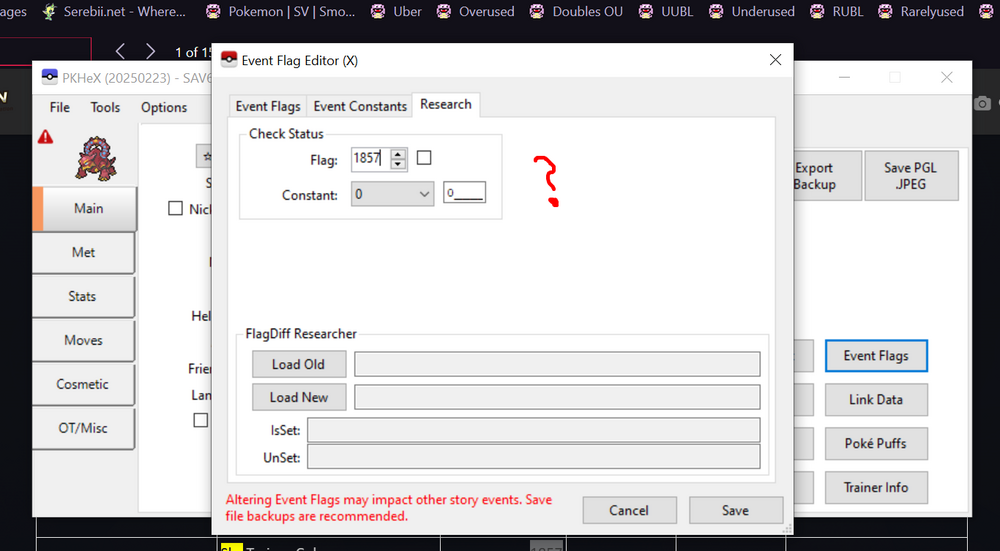Image resolution: width=1000 pixels, height=551 pixels.
Task: Close the Event Flag Editor dialog
Action: pyautogui.click(x=775, y=60)
